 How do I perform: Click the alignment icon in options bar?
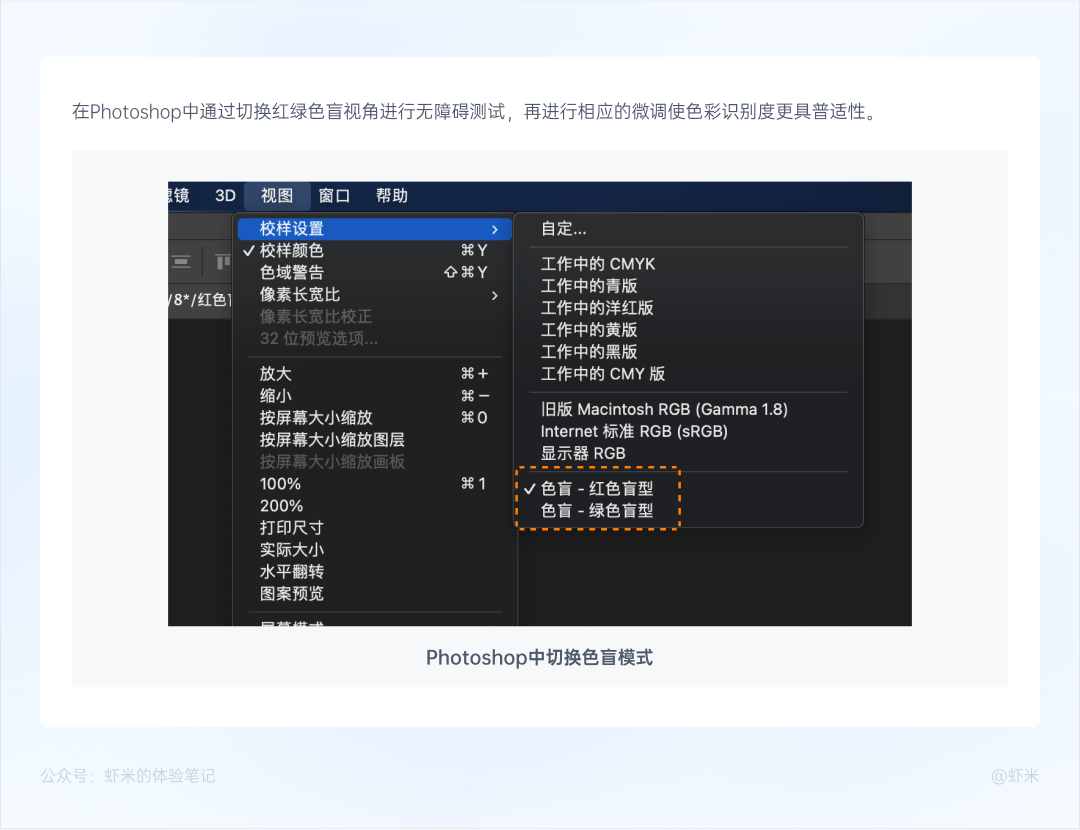(181, 262)
